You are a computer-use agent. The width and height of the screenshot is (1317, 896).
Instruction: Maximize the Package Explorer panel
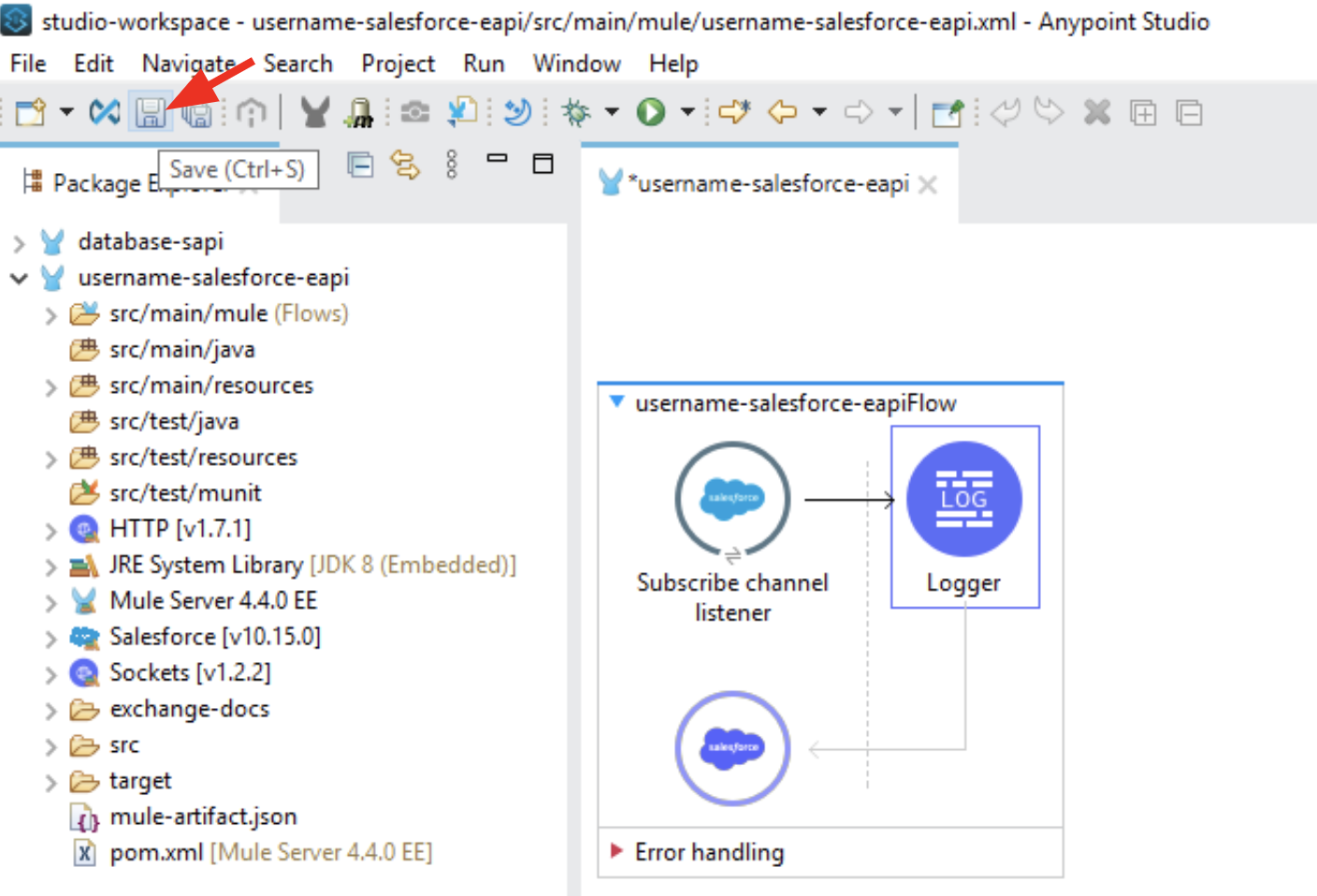pos(543,165)
